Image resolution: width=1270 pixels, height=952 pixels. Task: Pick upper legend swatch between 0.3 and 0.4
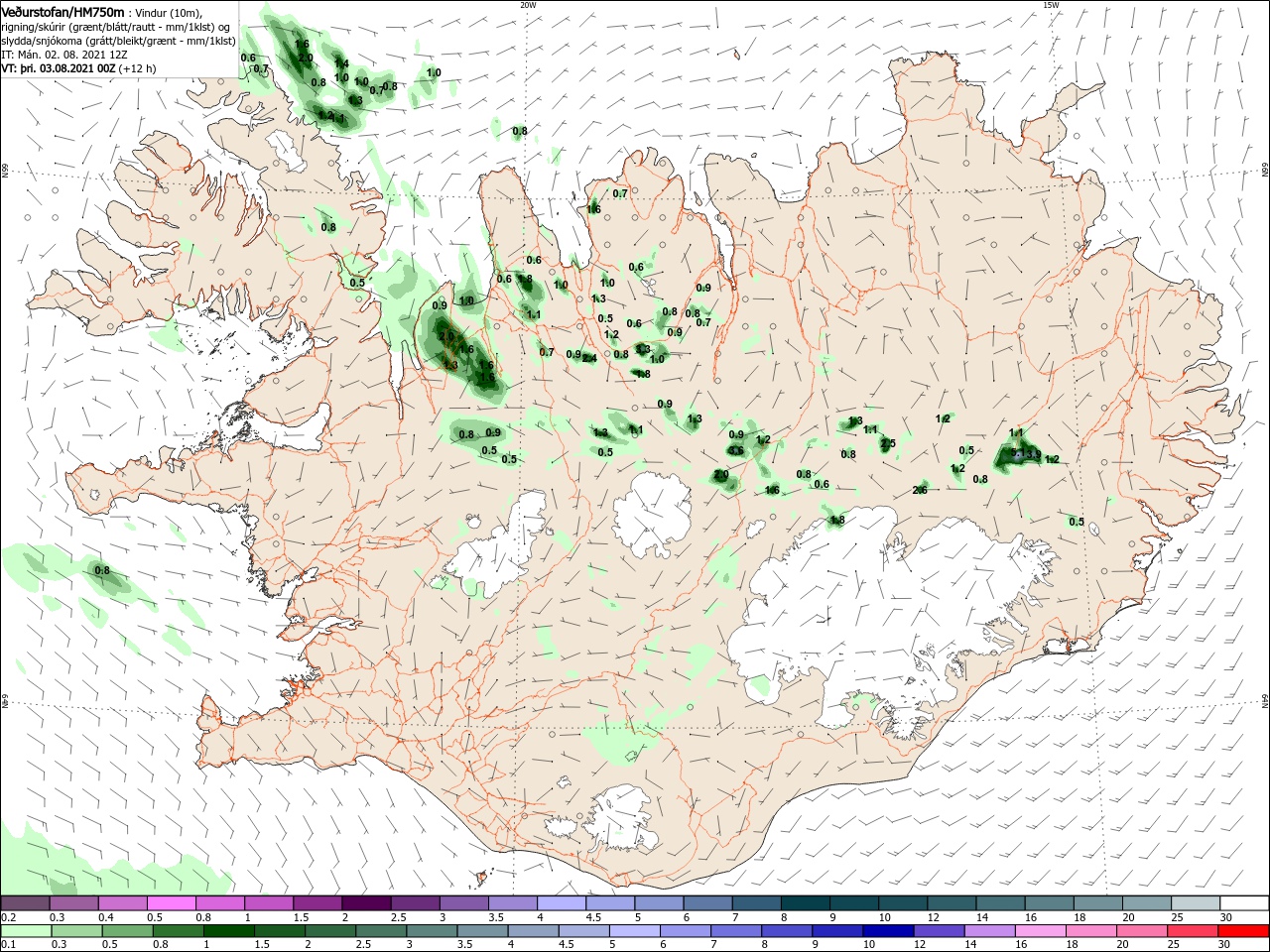[x=73, y=903]
